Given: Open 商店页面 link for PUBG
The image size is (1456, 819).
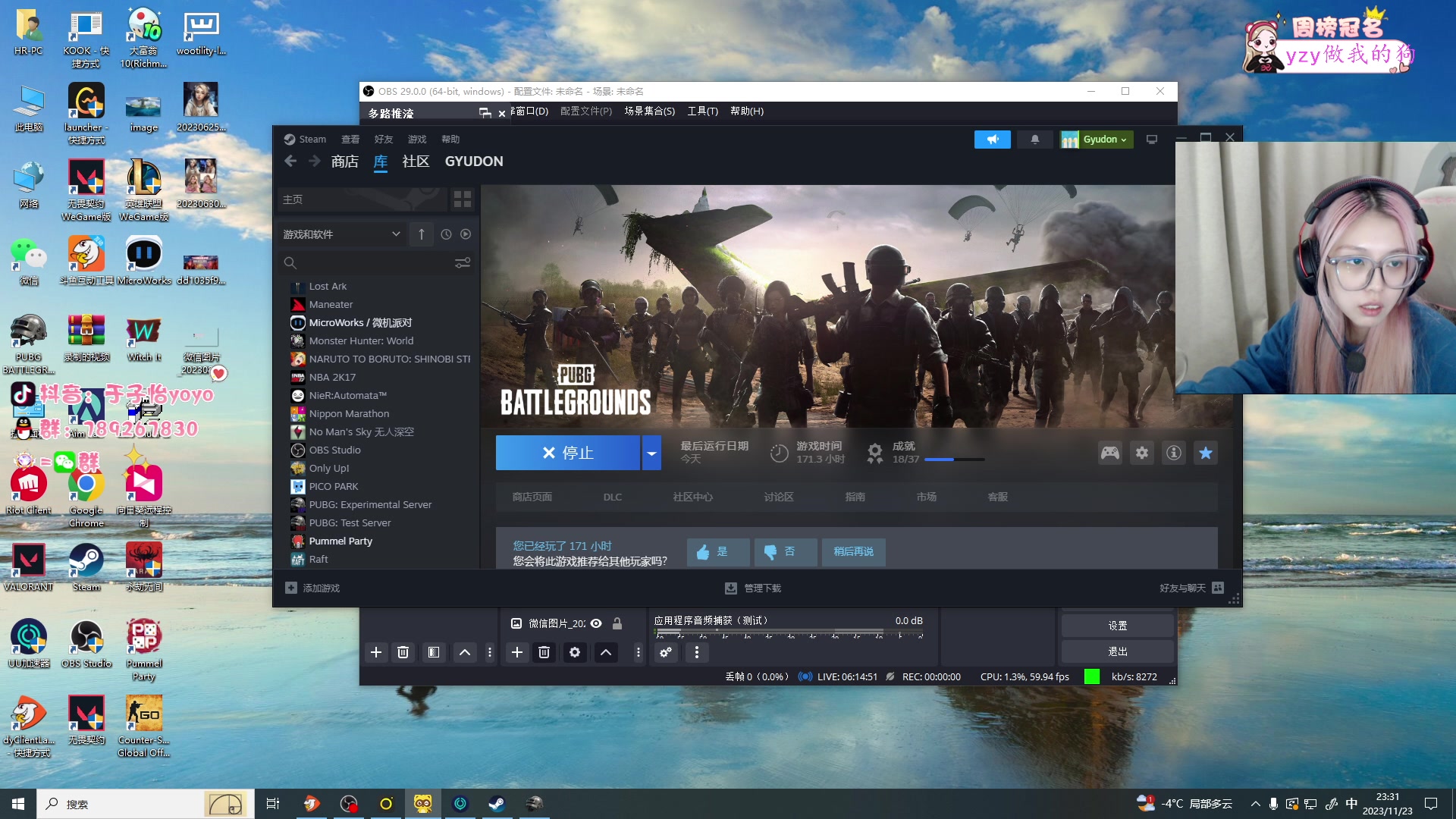Looking at the screenshot, I should pos(532,497).
